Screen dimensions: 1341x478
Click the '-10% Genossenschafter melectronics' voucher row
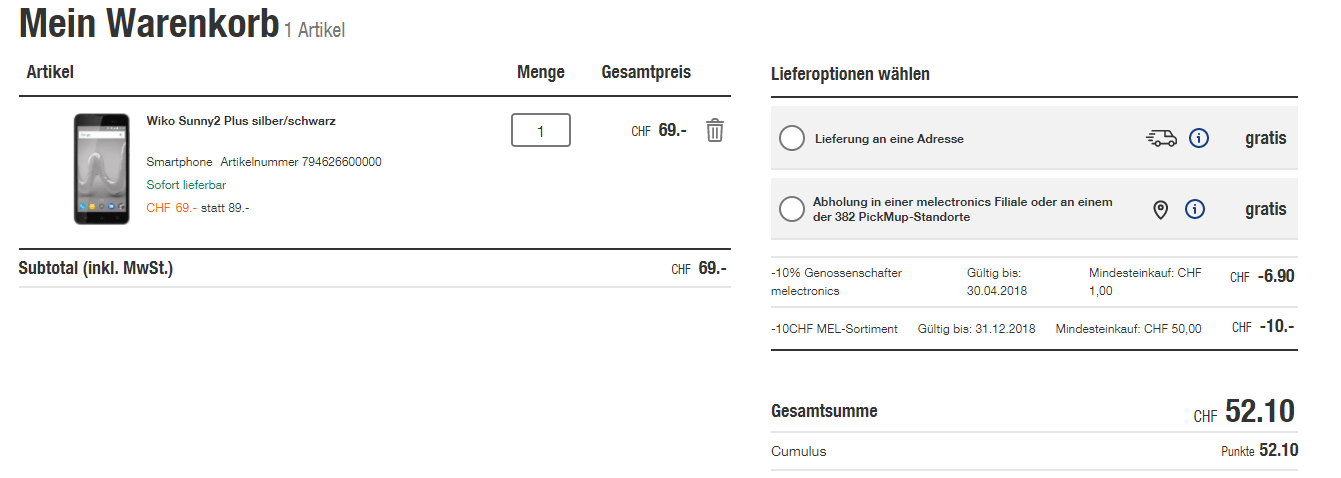(836, 281)
